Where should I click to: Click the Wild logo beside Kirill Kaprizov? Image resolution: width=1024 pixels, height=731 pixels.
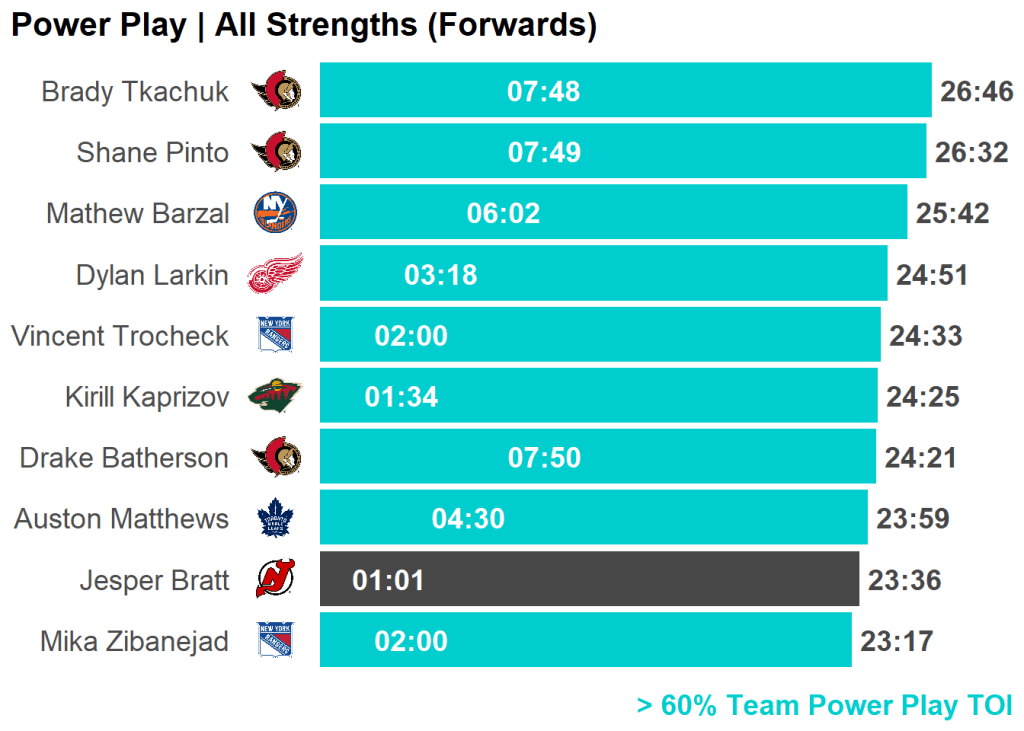click(x=275, y=397)
